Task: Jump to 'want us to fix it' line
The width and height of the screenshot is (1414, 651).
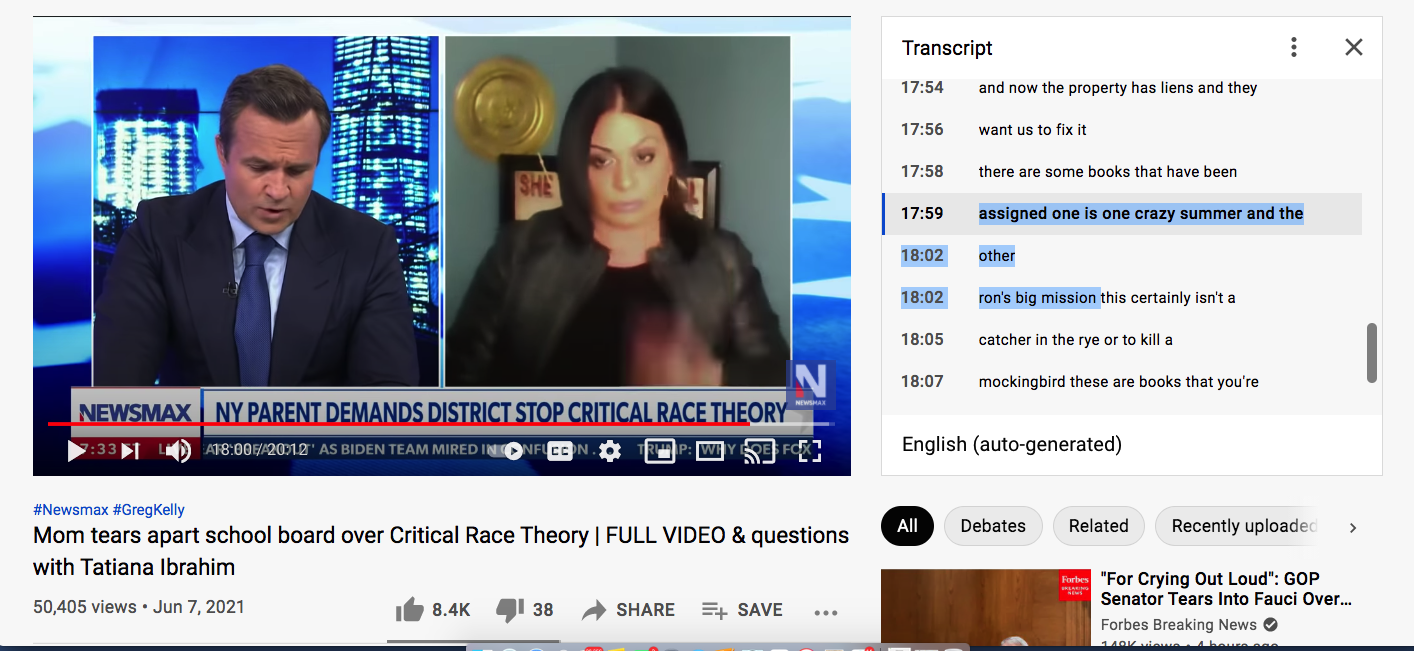Action: [x=1122, y=130]
